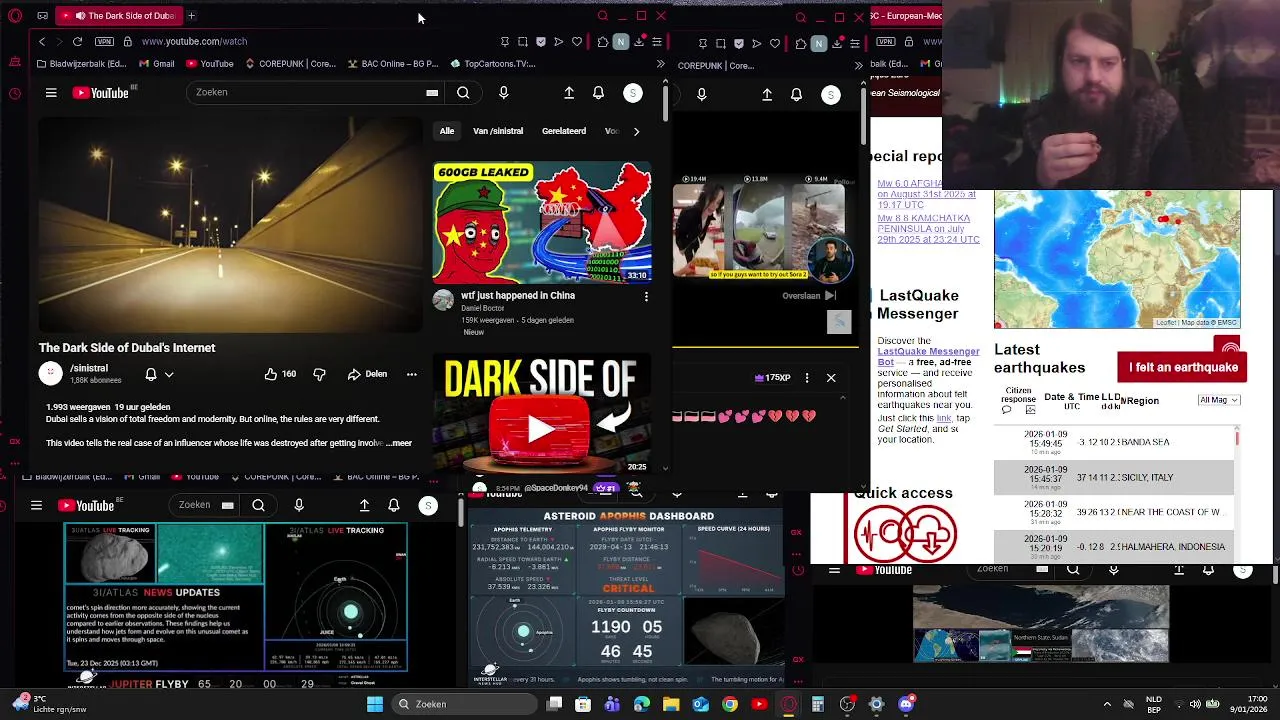
Task: Toggle the system volume icon in the tray
Action: click(1195, 704)
